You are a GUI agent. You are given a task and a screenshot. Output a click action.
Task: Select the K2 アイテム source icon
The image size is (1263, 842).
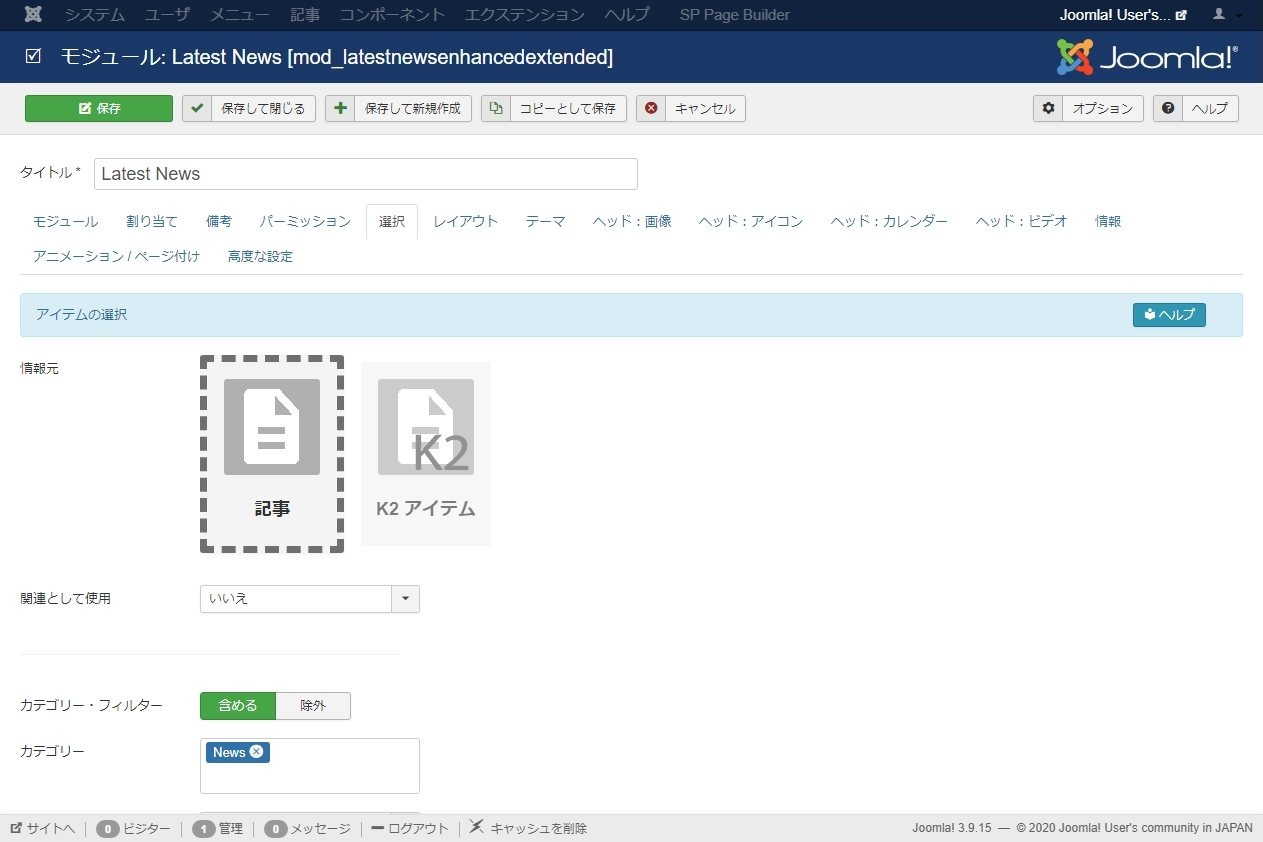426,453
